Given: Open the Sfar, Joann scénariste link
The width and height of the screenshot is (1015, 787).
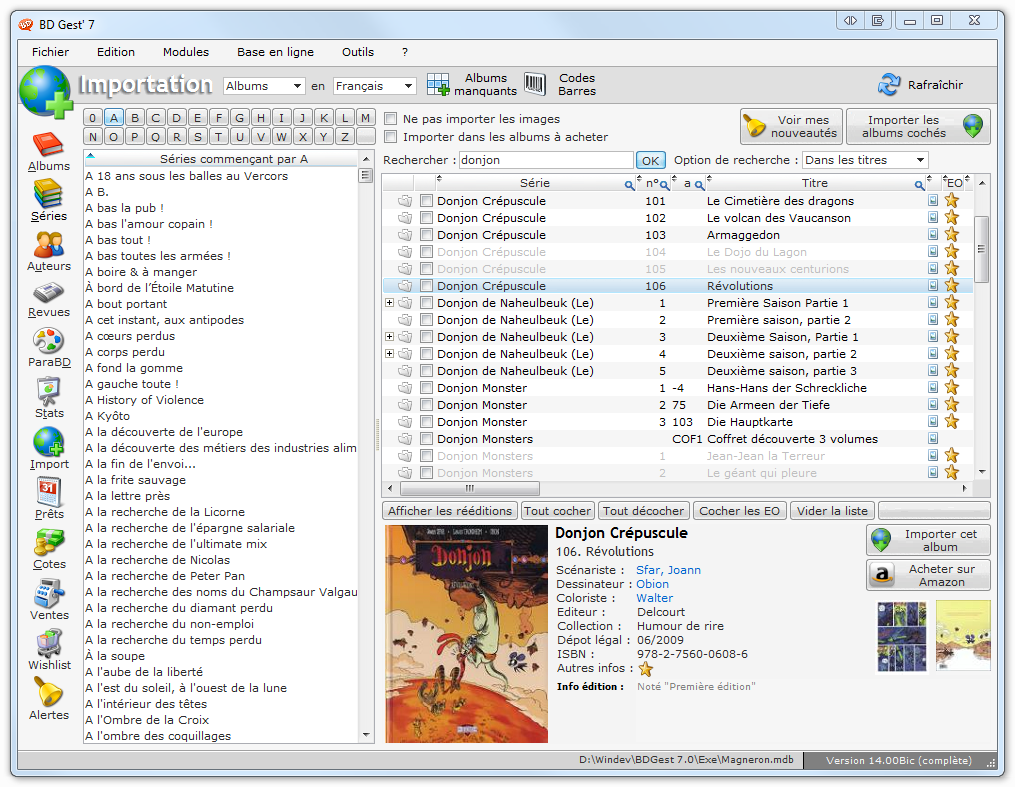Looking at the screenshot, I should pyautogui.click(x=668, y=570).
